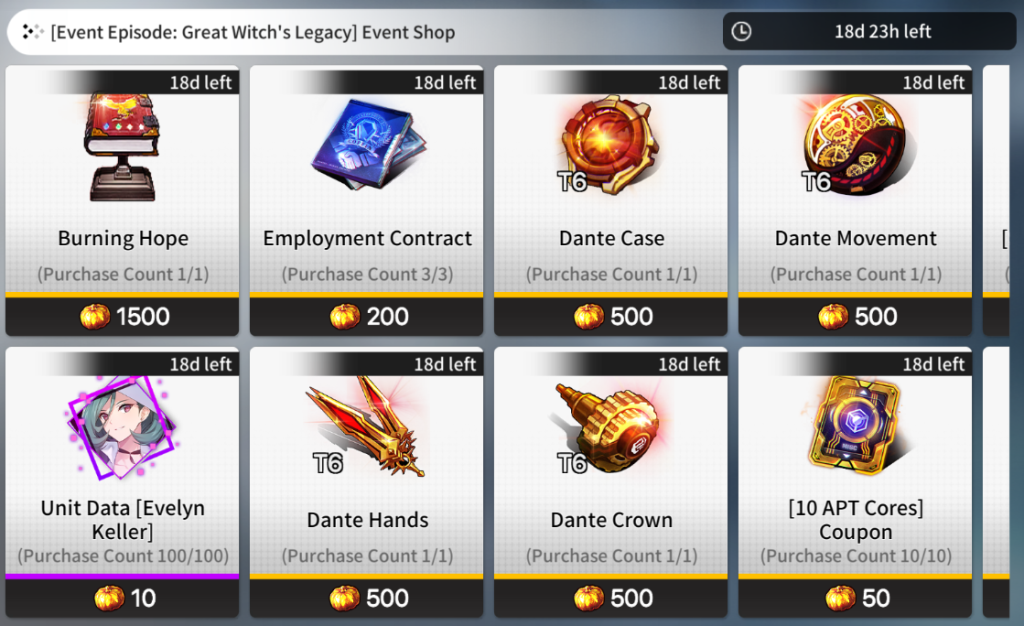Screen dimensions: 1024x626
Task: Click the 18d 23h left timer bar
Action: [869, 31]
